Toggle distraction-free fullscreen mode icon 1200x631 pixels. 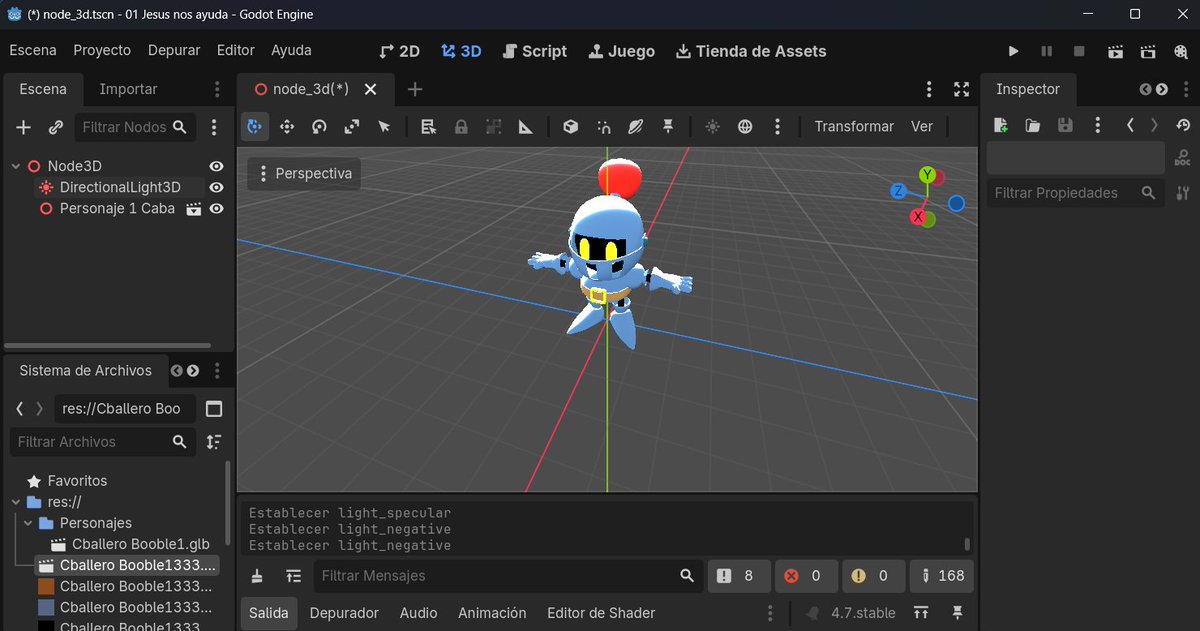click(x=961, y=89)
